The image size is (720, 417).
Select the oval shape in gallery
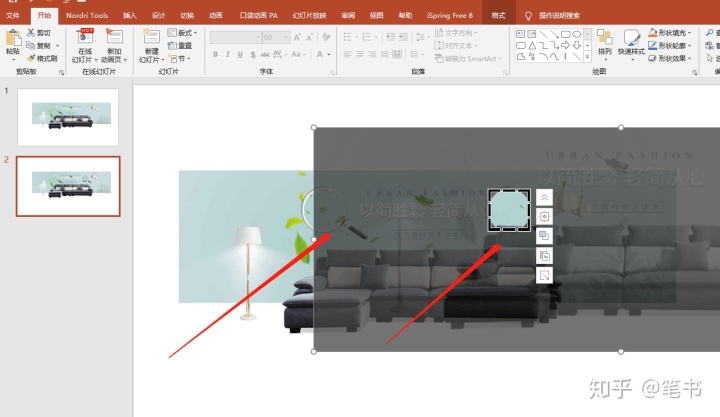click(577, 34)
